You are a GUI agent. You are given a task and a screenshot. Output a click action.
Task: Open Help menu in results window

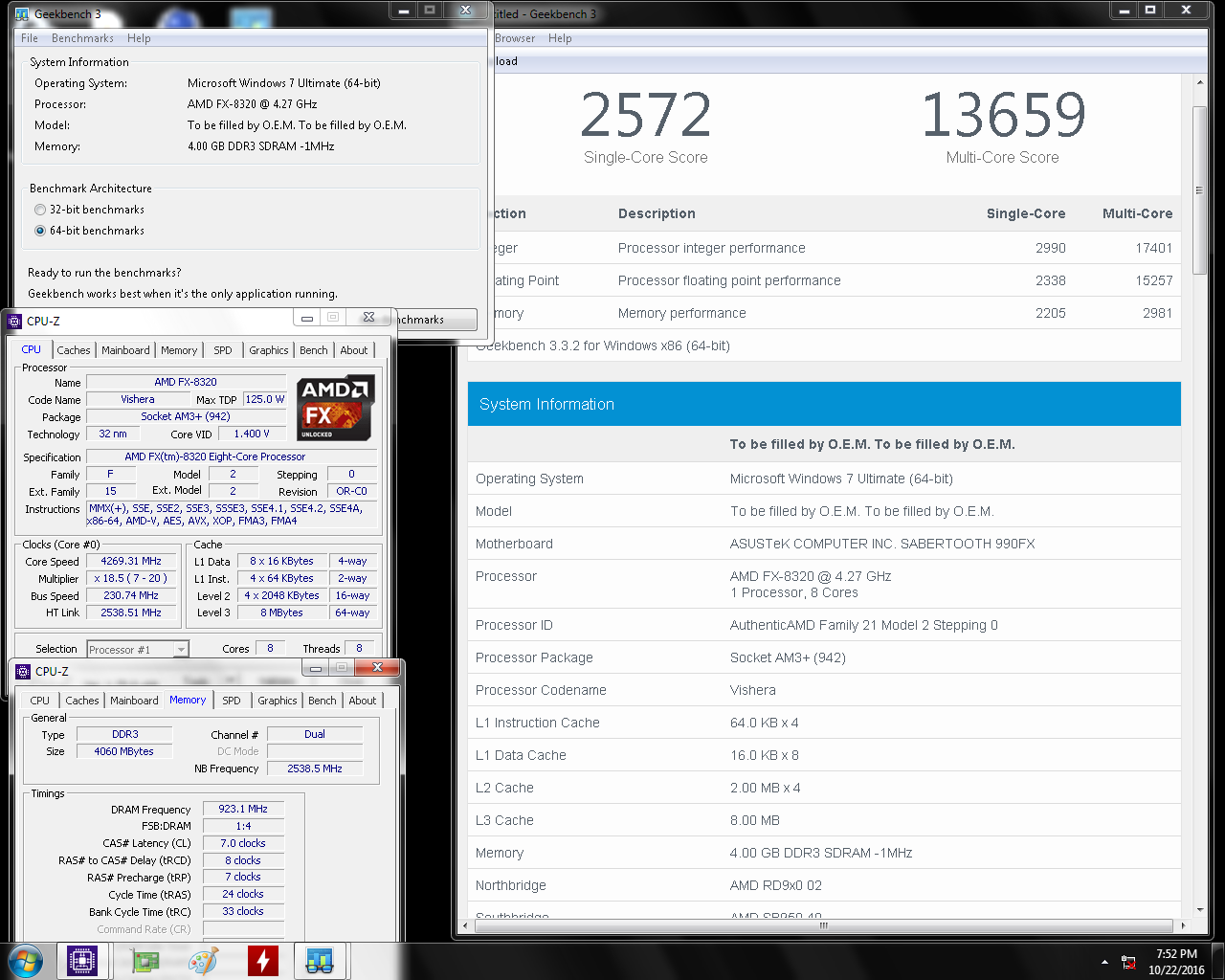click(560, 38)
